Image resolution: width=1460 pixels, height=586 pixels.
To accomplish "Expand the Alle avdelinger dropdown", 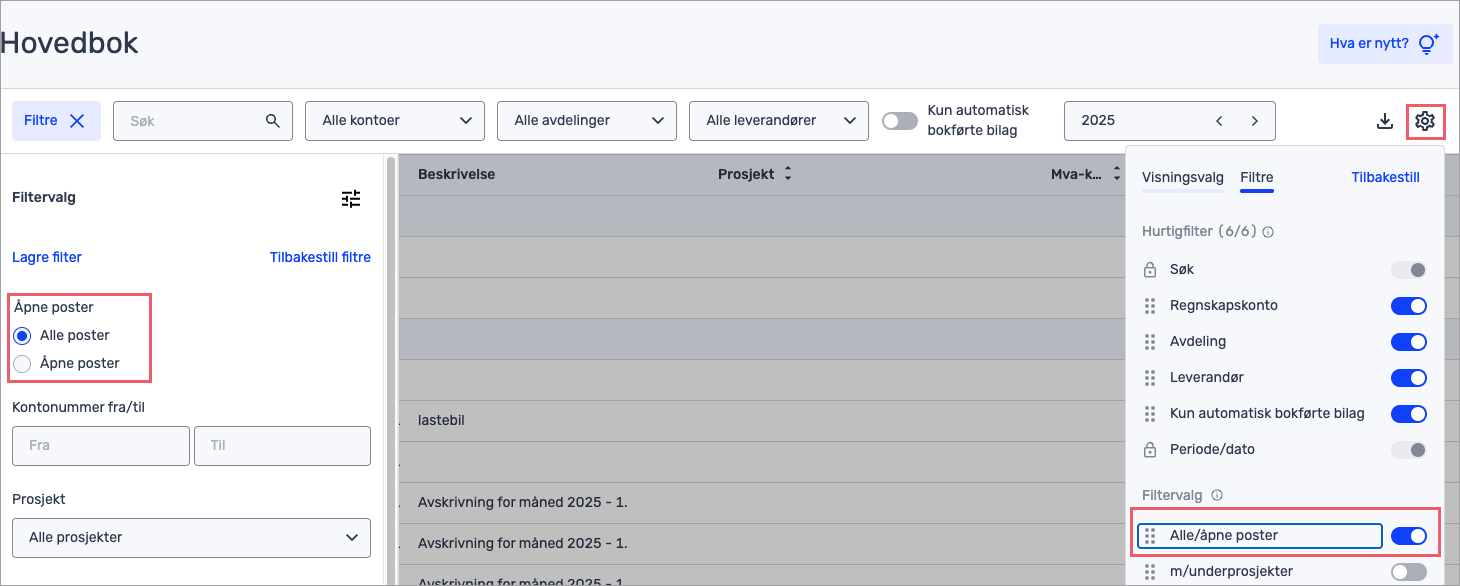I will click(587, 121).
